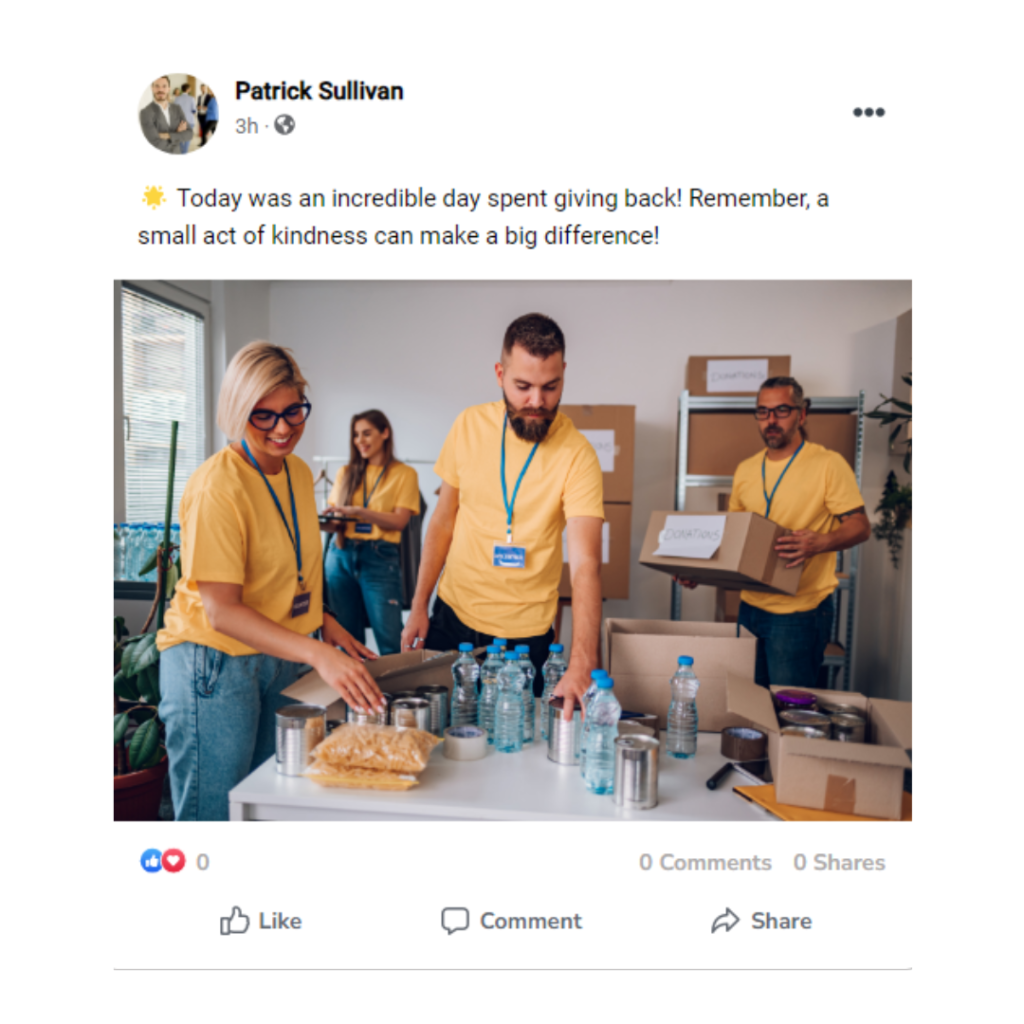Open the three-dot post options menu
The image size is (1024, 1024).
click(x=869, y=112)
